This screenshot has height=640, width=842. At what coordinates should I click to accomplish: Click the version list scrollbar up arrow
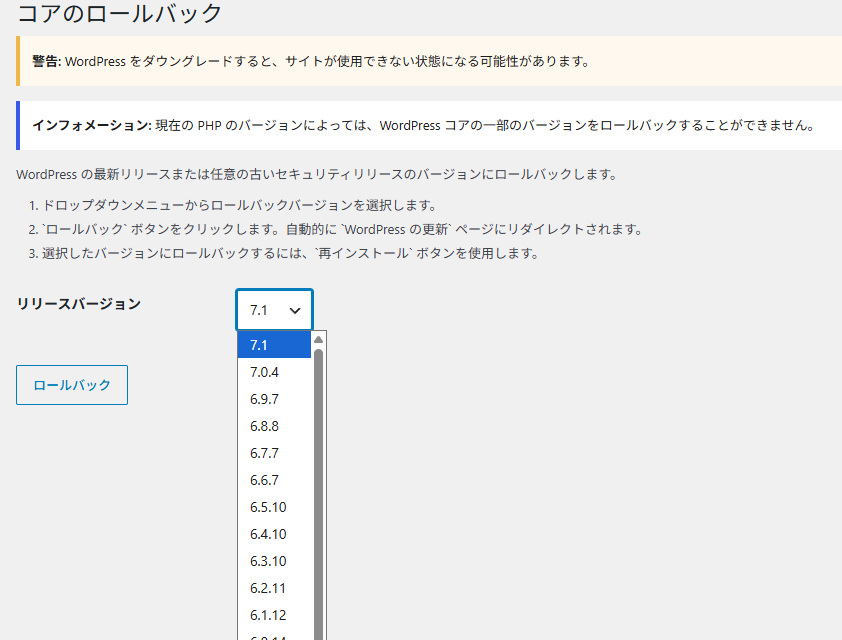pos(318,339)
